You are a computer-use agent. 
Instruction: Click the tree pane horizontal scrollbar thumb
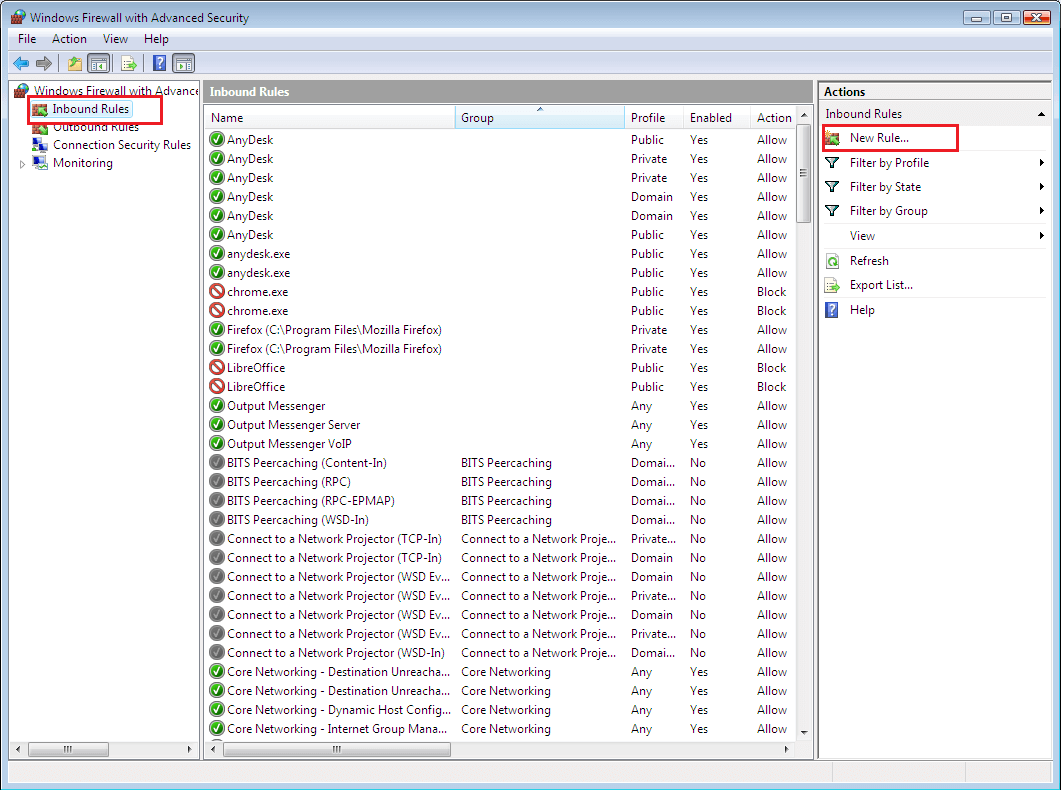68,749
